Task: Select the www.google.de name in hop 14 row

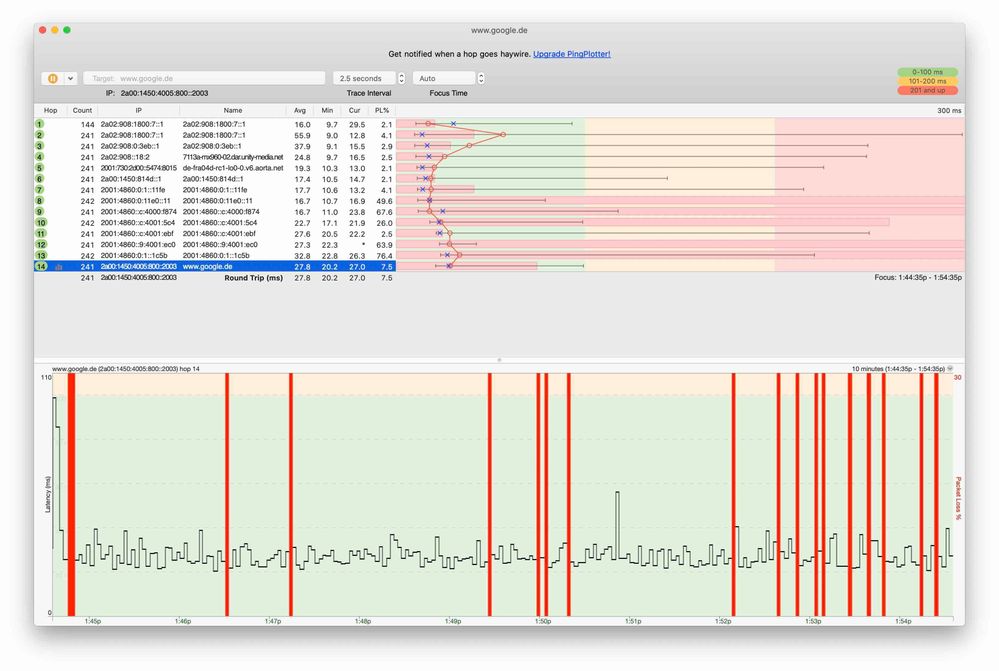Action: [x=207, y=266]
